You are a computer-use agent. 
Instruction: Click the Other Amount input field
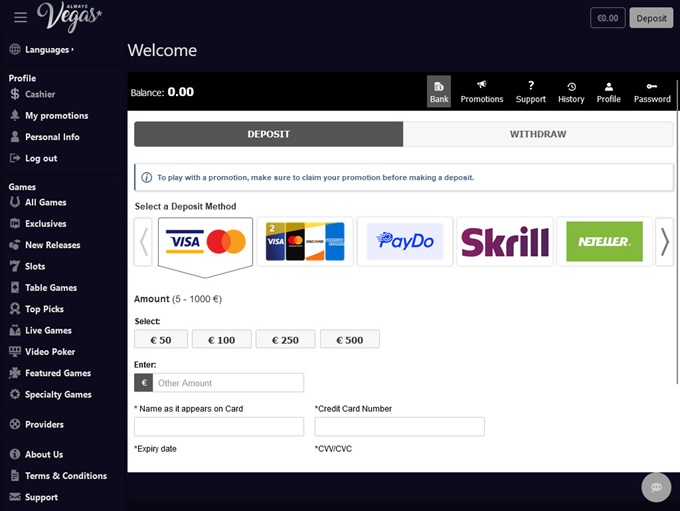click(x=228, y=383)
